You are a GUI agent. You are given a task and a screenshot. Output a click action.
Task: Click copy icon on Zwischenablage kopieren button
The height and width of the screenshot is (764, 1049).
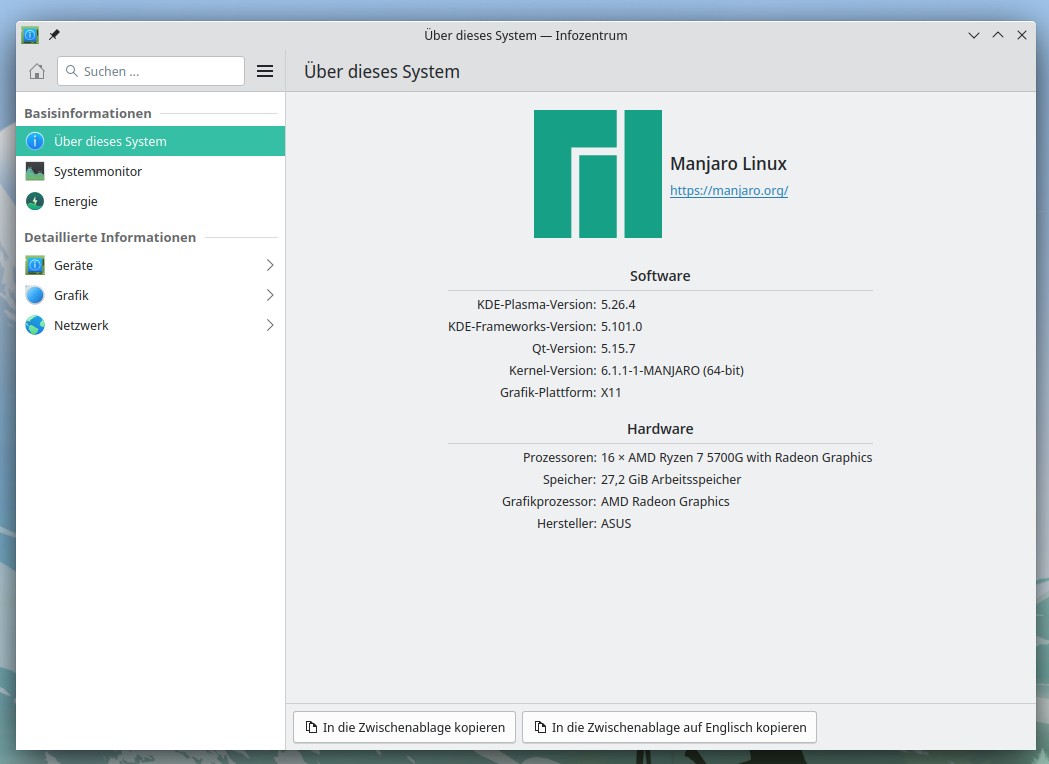pos(311,727)
